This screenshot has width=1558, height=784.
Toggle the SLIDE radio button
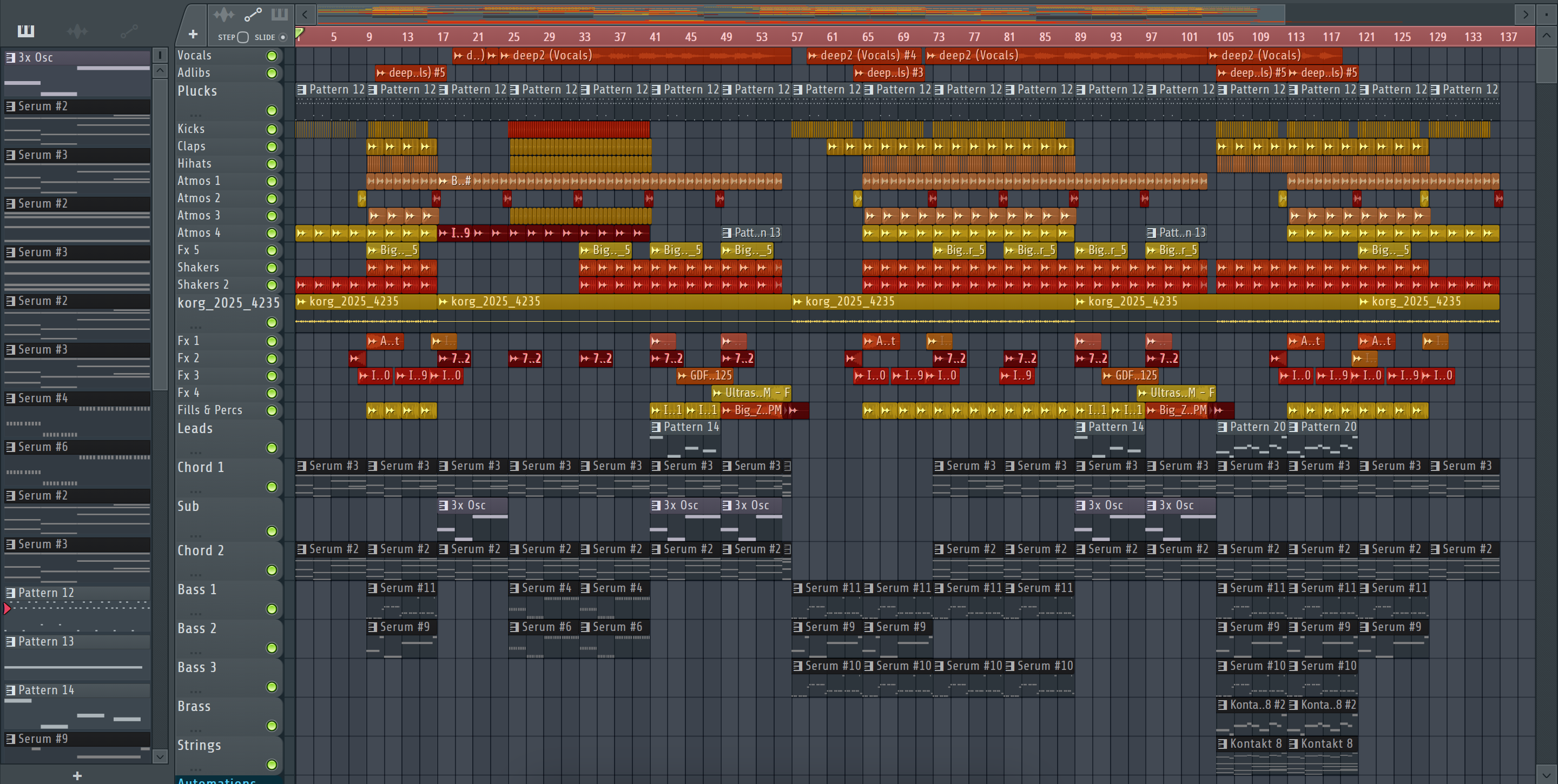(x=282, y=37)
